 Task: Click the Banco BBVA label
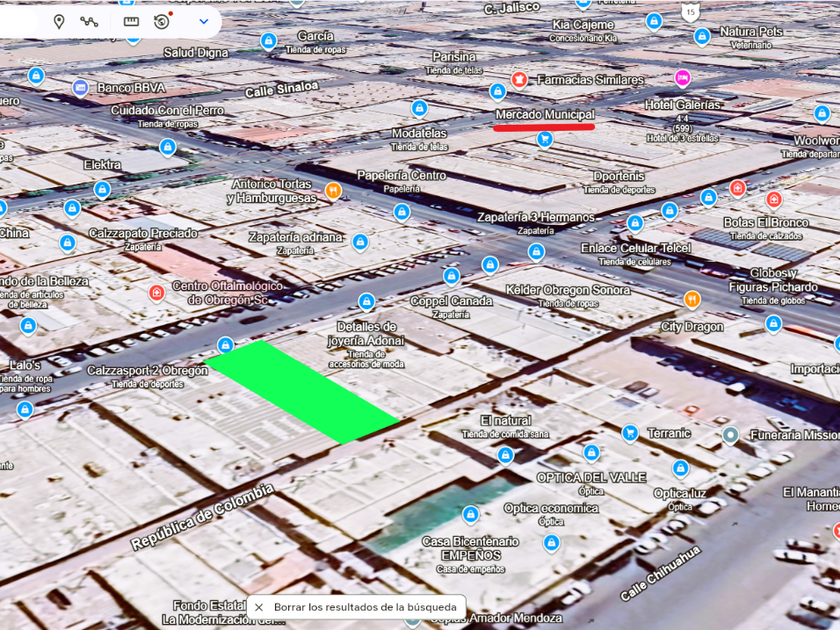pyautogui.click(x=131, y=88)
